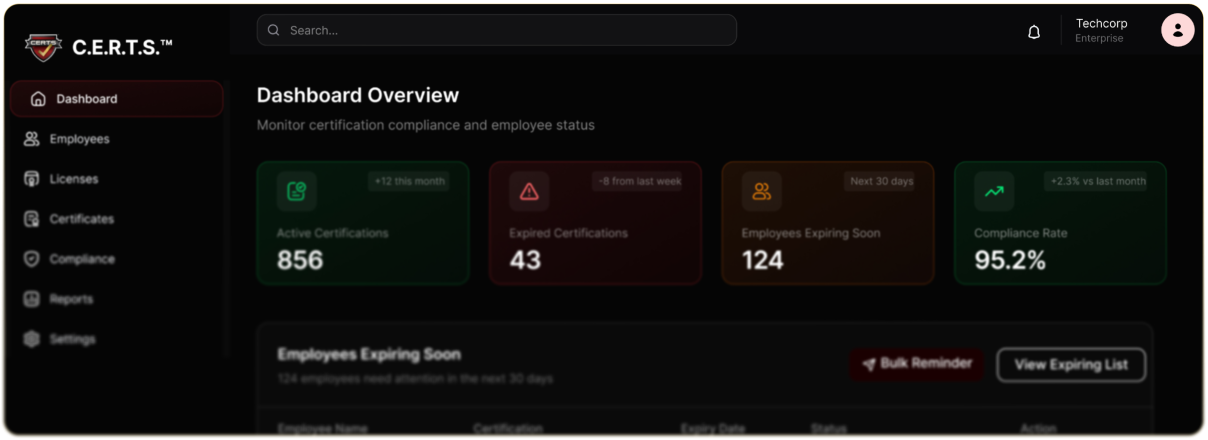Click the Techcorp Enterprise account label
Image resolution: width=1208 pixels, height=440 pixels.
pyautogui.click(x=1101, y=30)
